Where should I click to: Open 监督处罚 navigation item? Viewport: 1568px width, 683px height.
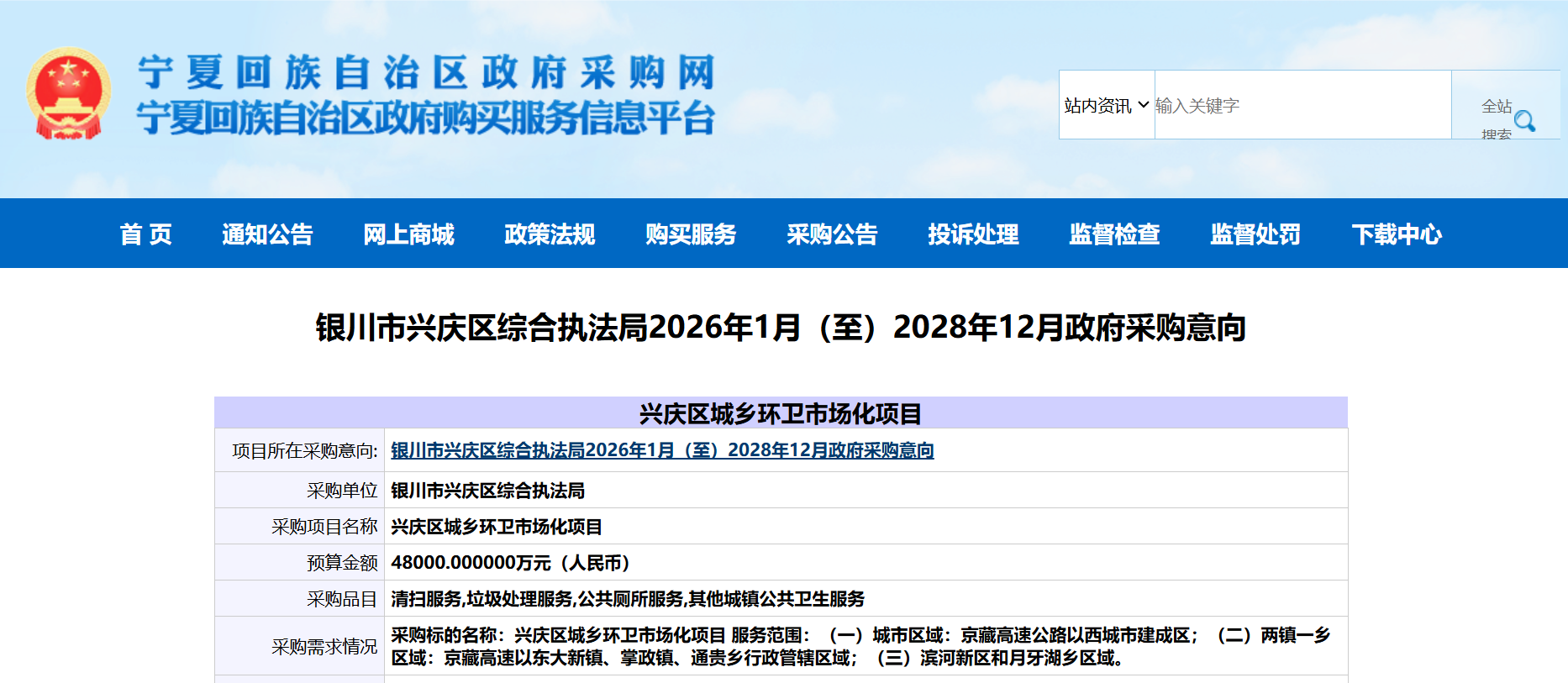[1255, 234]
